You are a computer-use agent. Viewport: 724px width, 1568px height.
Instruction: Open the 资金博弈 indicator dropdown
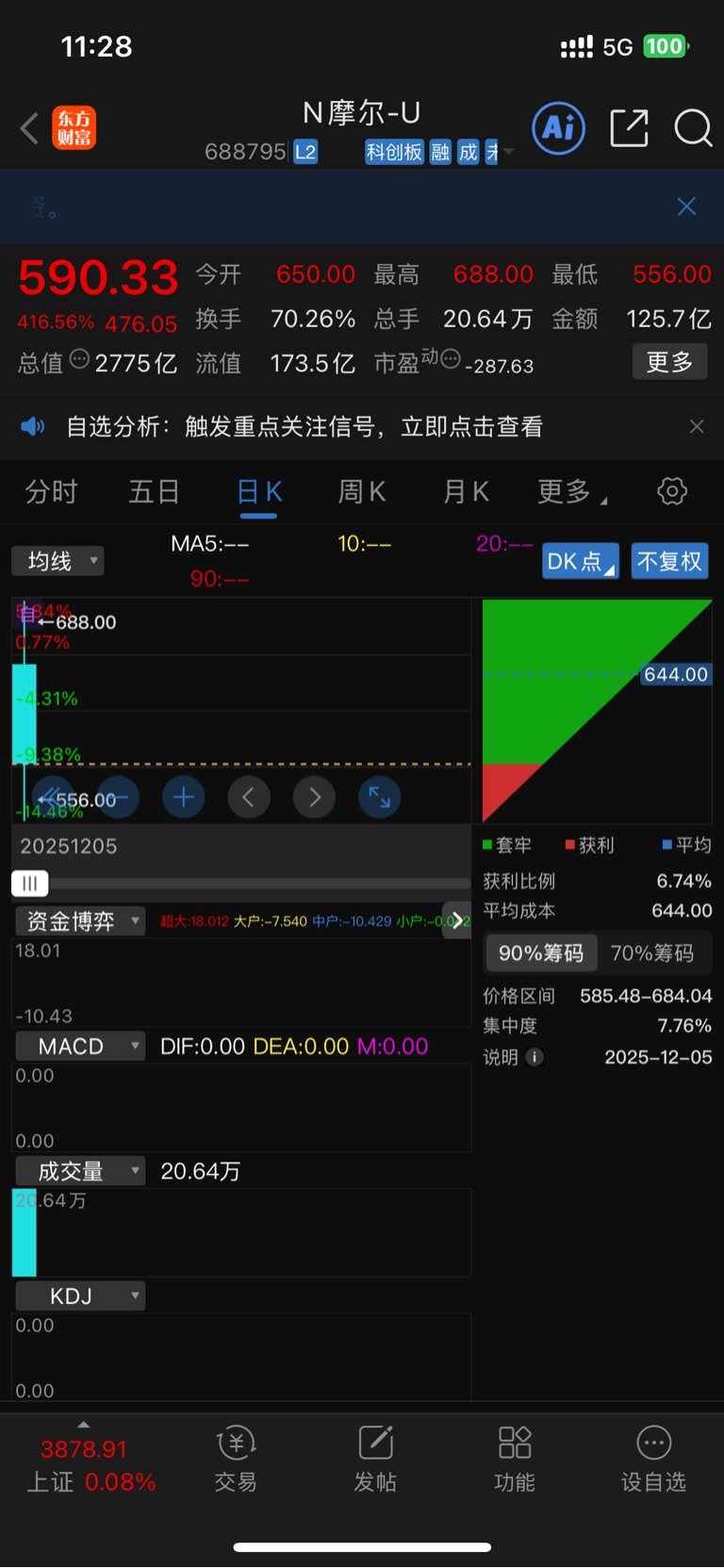click(x=80, y=921)
